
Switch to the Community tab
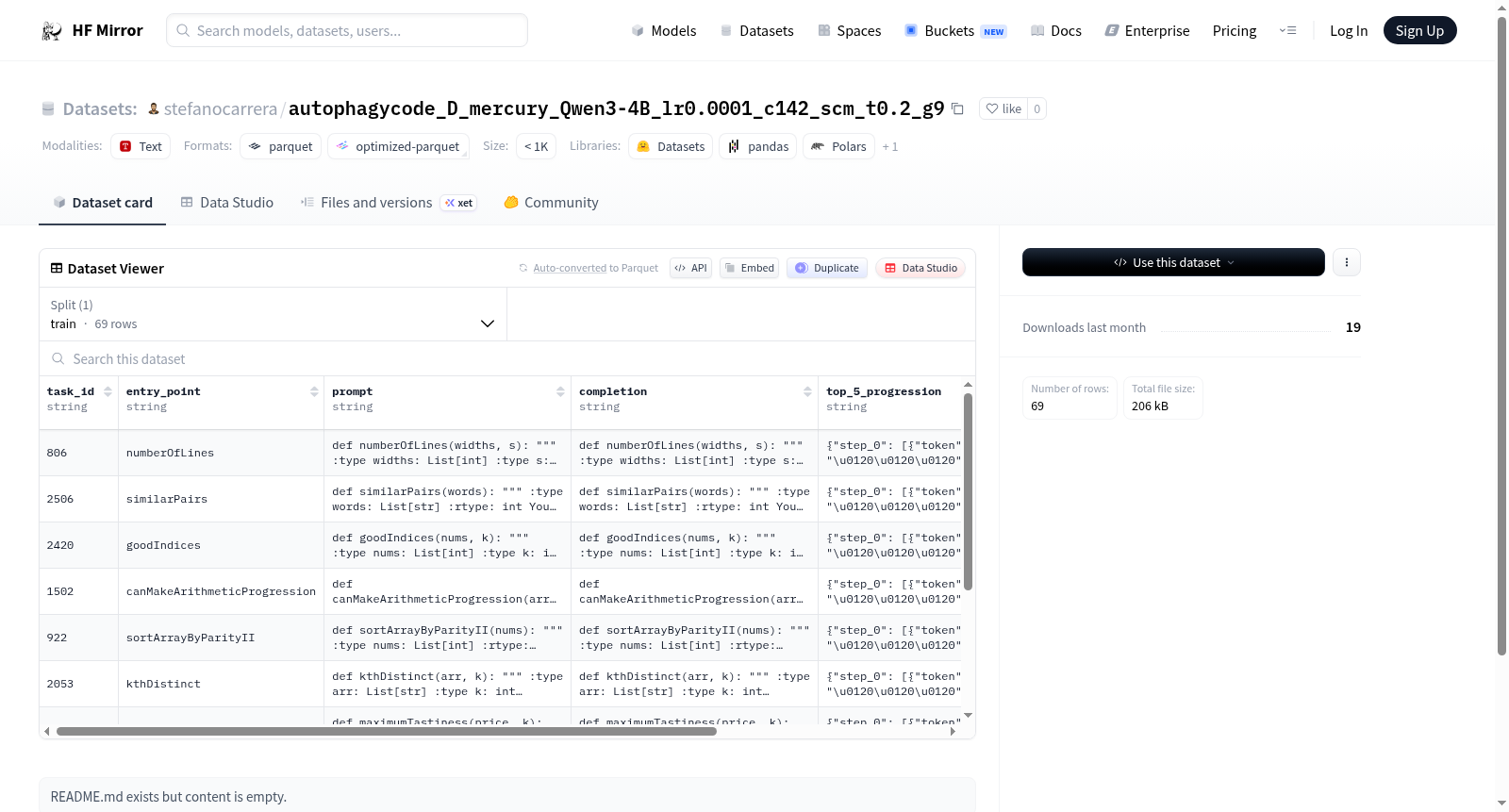coord(552,203)
